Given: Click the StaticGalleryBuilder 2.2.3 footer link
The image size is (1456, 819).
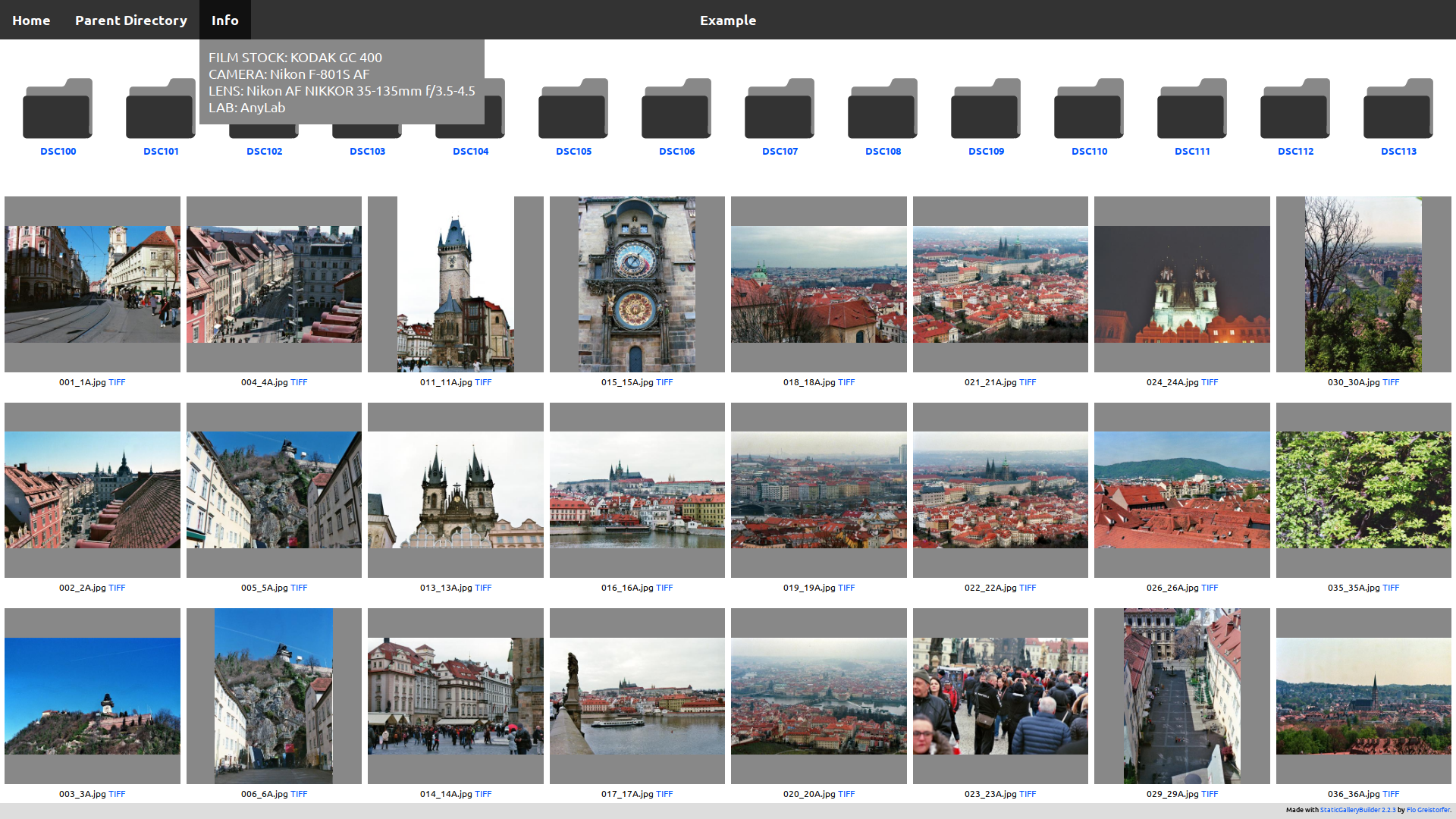Looking at the screenshot, I should 1357,810.
